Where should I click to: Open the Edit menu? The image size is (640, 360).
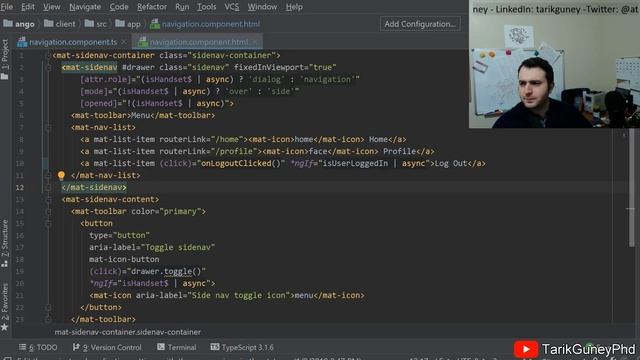point(28,7)
